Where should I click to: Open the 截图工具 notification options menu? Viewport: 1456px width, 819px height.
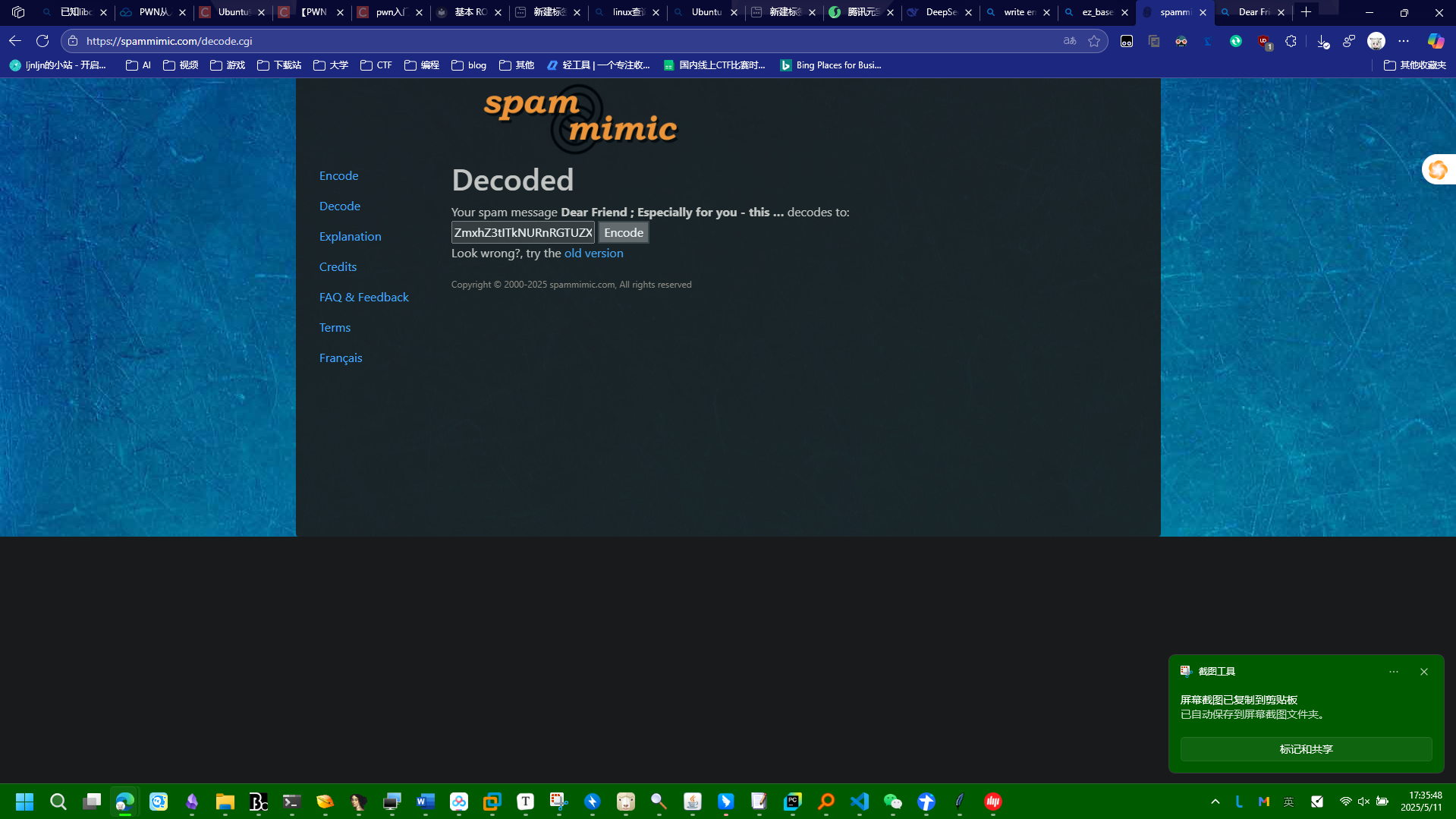click(x=1394, y=672)
